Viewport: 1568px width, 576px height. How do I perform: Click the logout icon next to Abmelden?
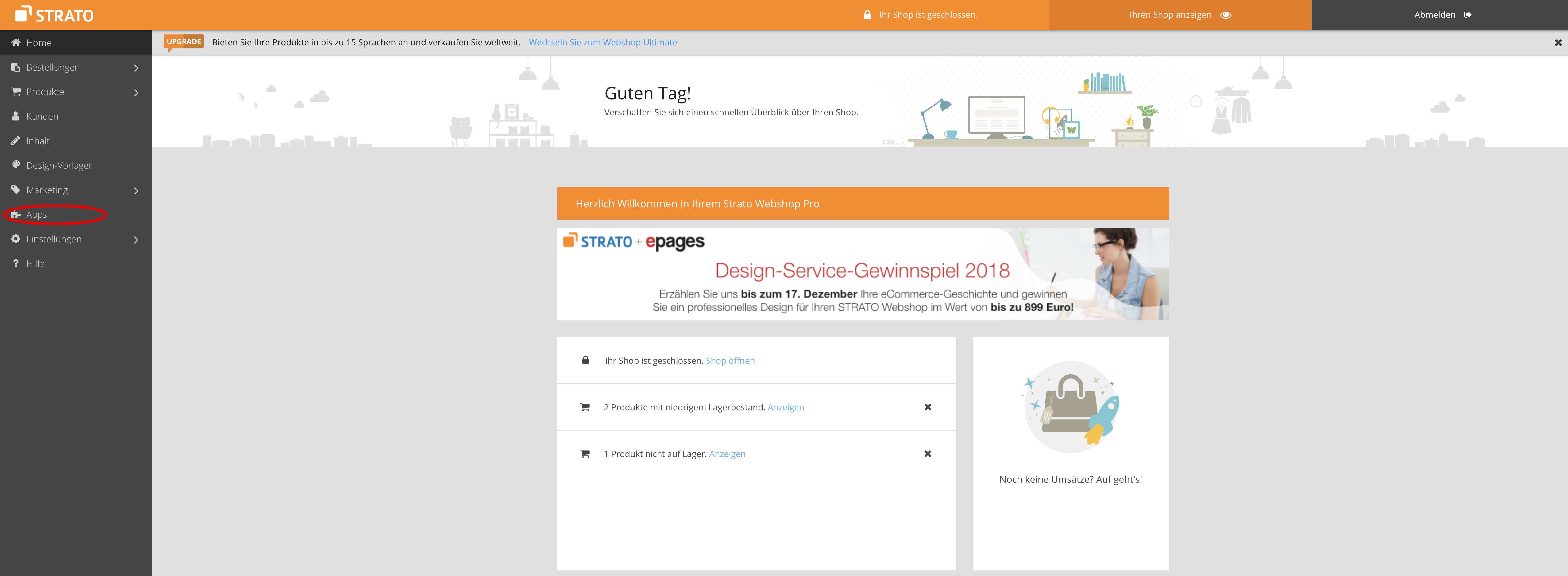1468,15
